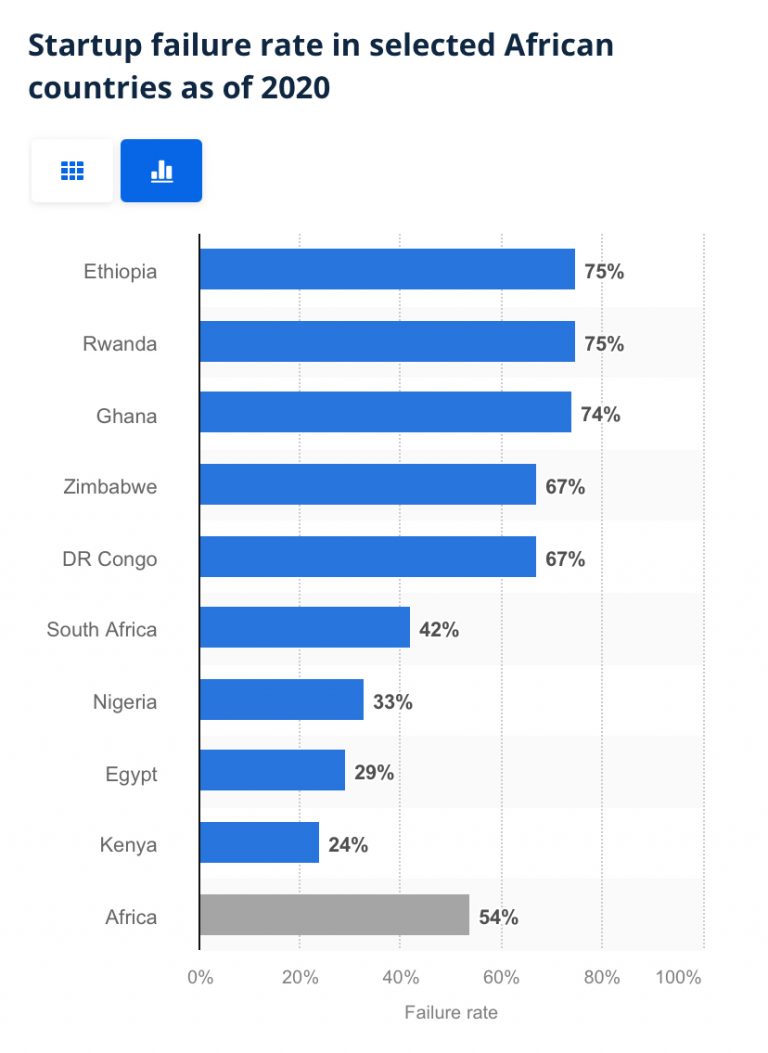Select the South Africa bar
The image size is (768, 1053).
(304, 630)
